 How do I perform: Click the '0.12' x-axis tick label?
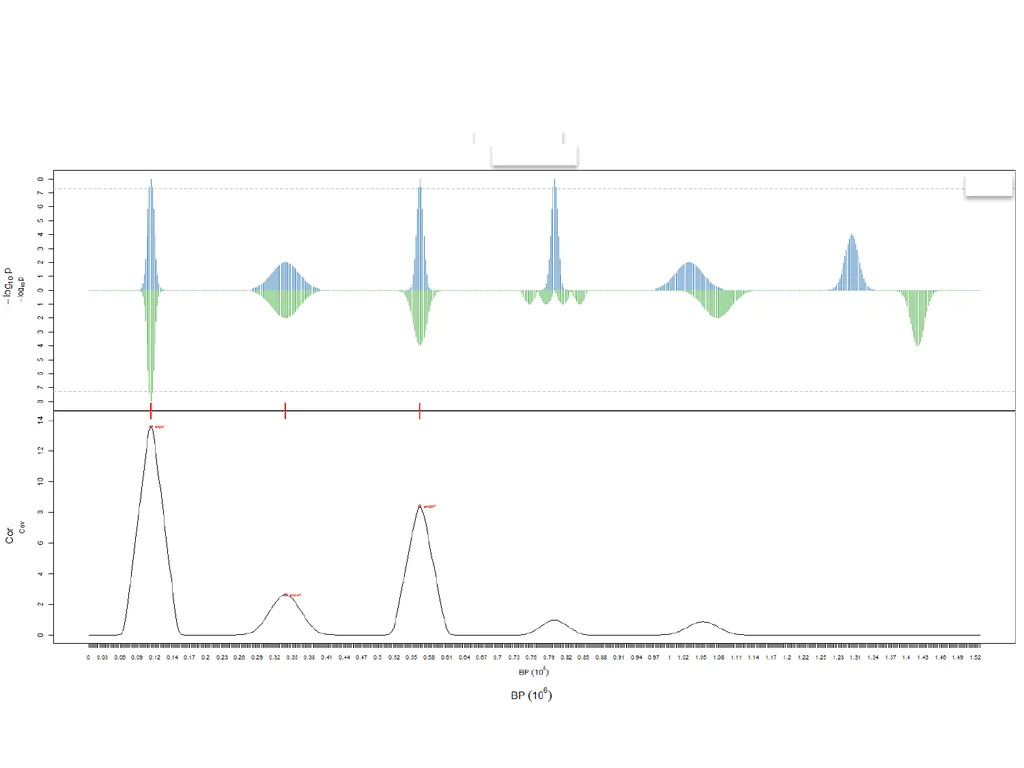(155, 658)
